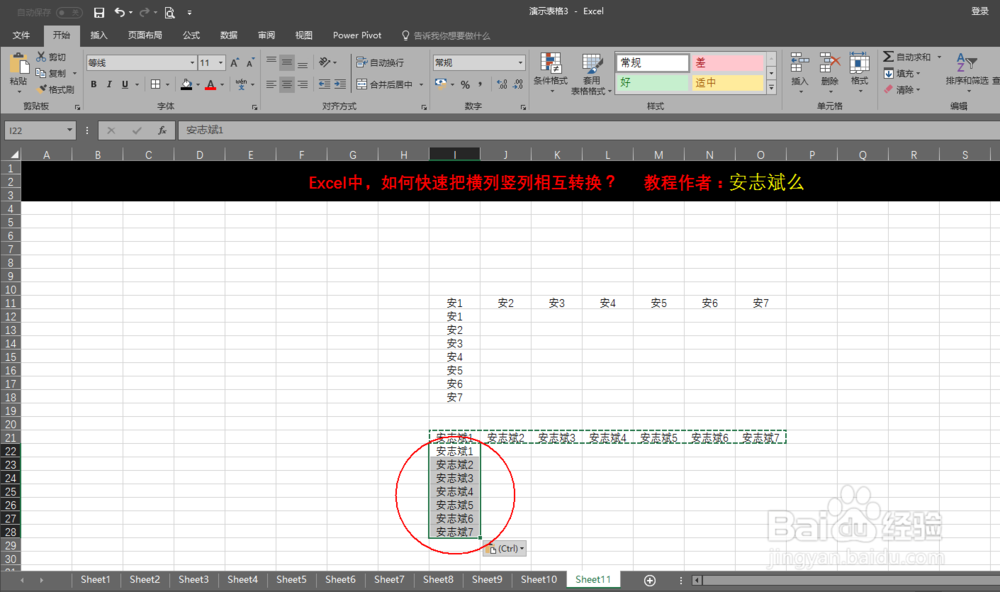Screen dimensions: 1000x592
Task: Click the Cut scissors icon
Action: [41, 57]
